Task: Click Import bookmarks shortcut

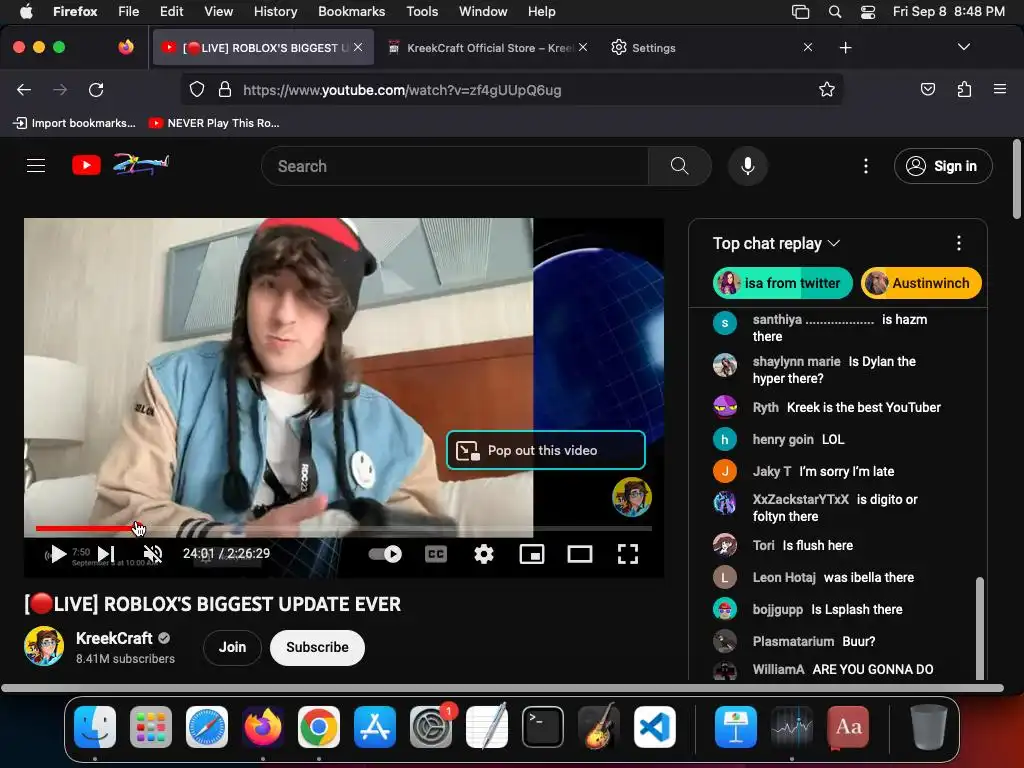Action: tap(74, 123)
